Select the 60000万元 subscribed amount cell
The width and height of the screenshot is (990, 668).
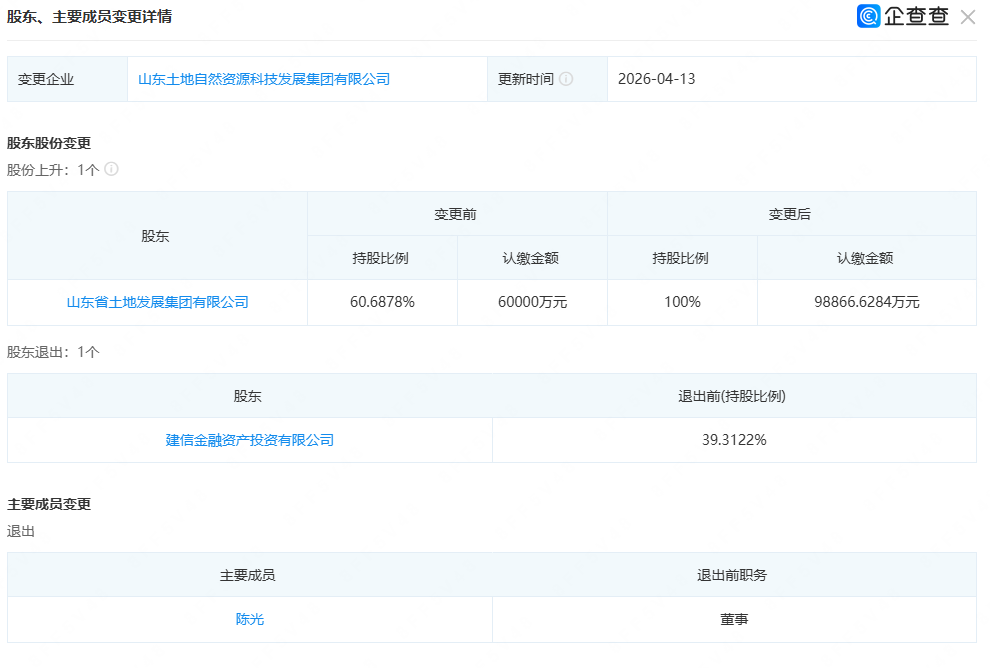(x=532, y=302)
